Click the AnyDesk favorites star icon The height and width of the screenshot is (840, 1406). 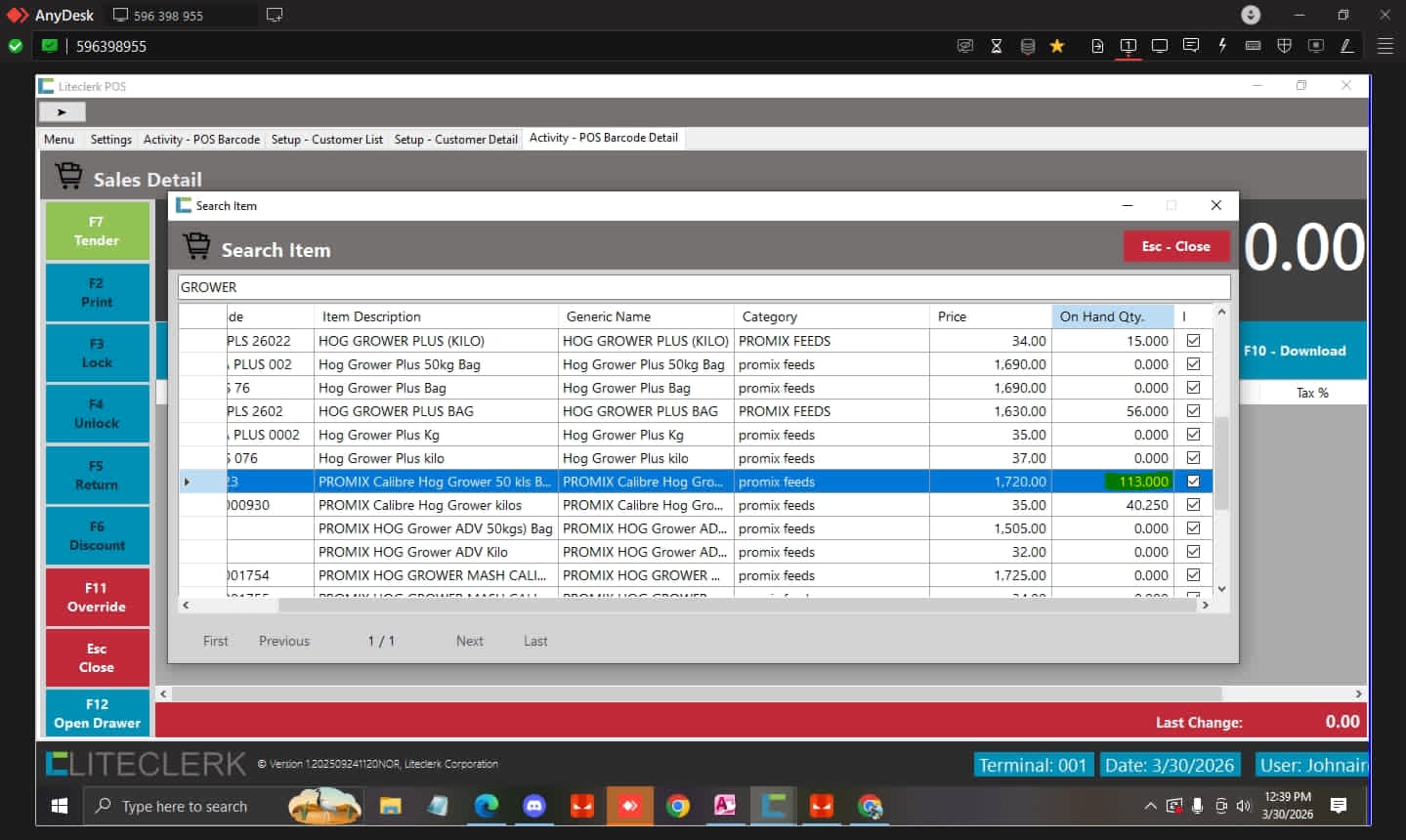(1056, 46)
